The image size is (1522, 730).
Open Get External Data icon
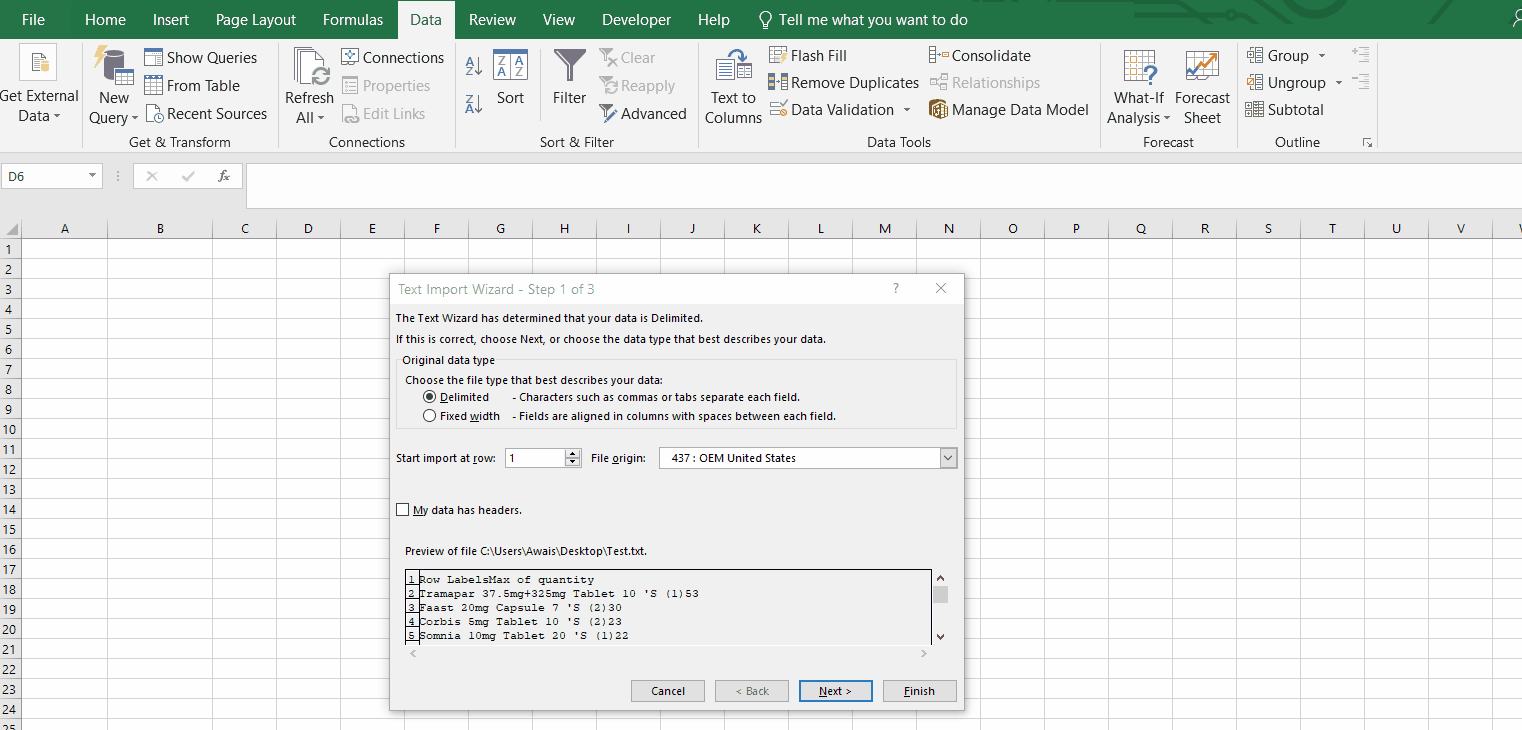click(38, 62)
